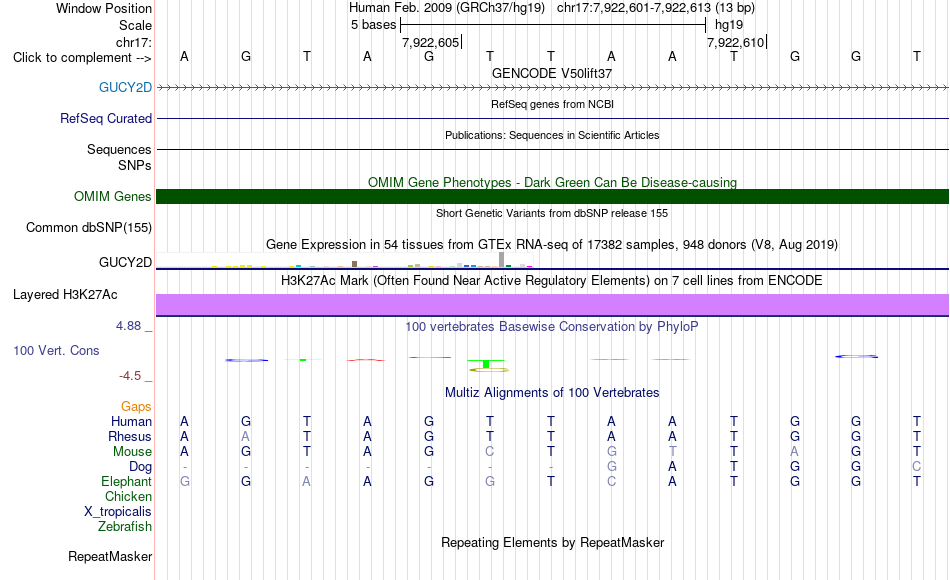The height and width of the screenshot is (580, 950).
Task: Click the 'chr17:7,922,601-7,922,613 (13 bp)' position text
Action: coord(656,8)
